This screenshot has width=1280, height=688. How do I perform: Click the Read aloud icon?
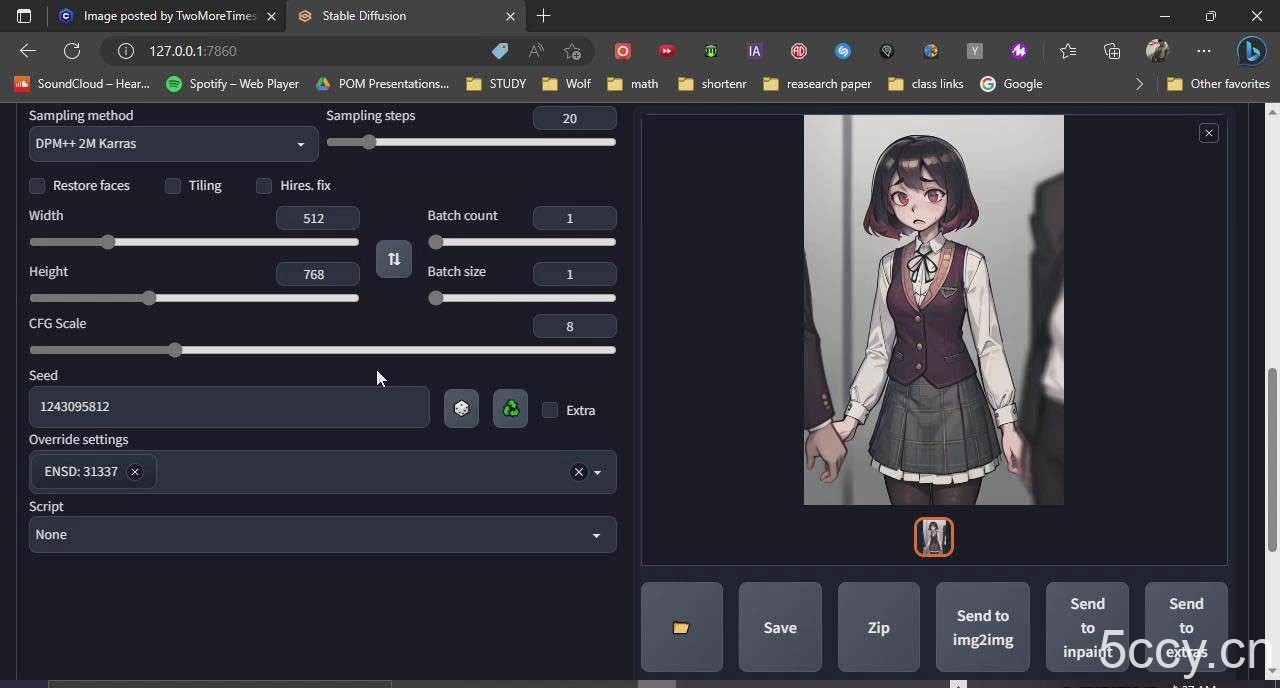pos(536,51)
